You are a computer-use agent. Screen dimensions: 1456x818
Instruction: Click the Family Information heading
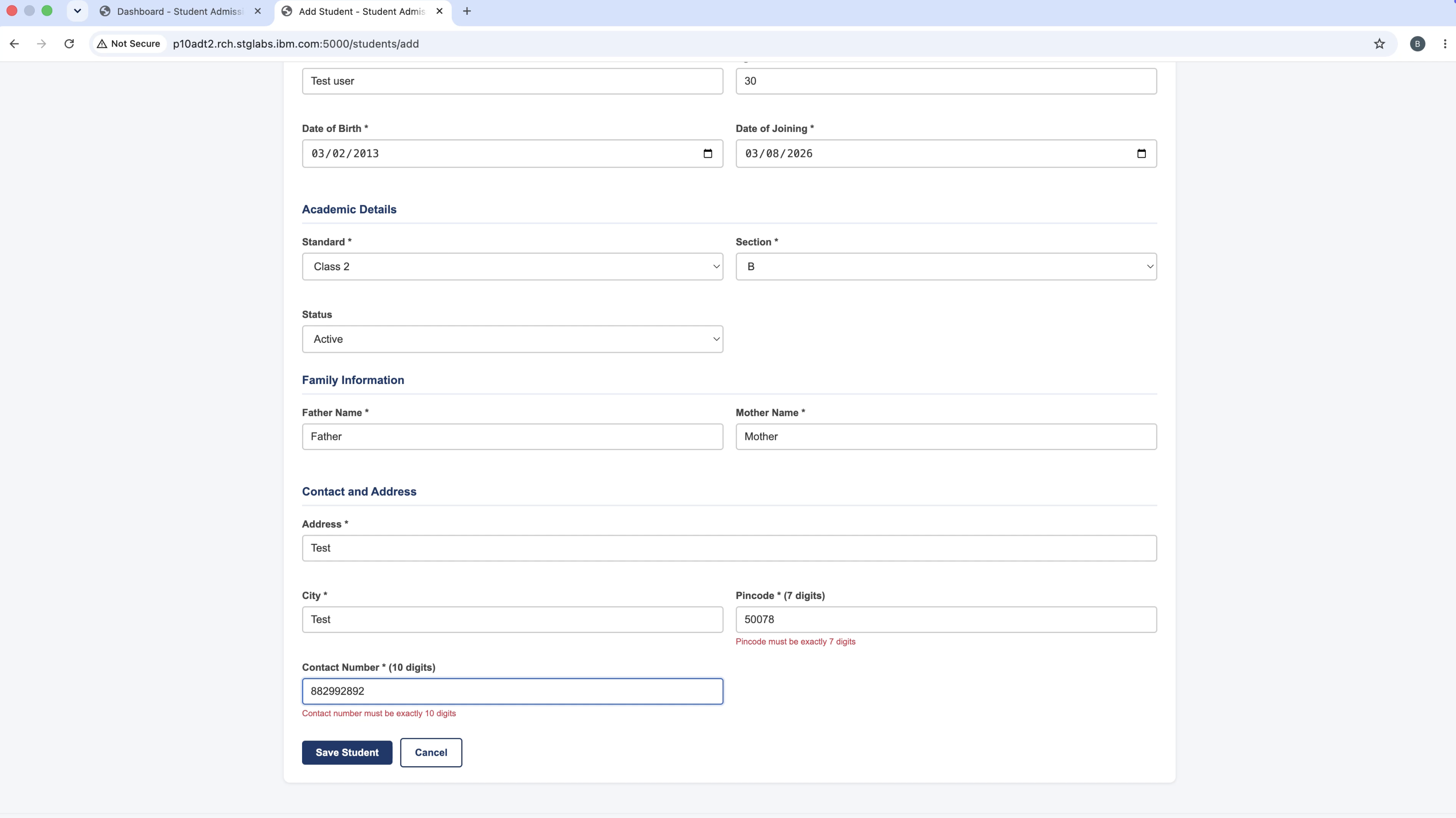click(x=353, y=380)
